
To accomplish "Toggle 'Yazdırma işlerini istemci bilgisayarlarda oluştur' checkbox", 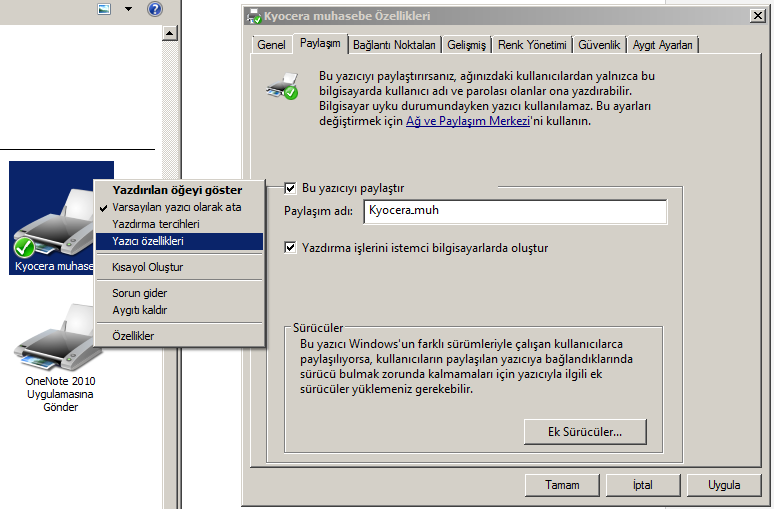I will tap(290, 248).
